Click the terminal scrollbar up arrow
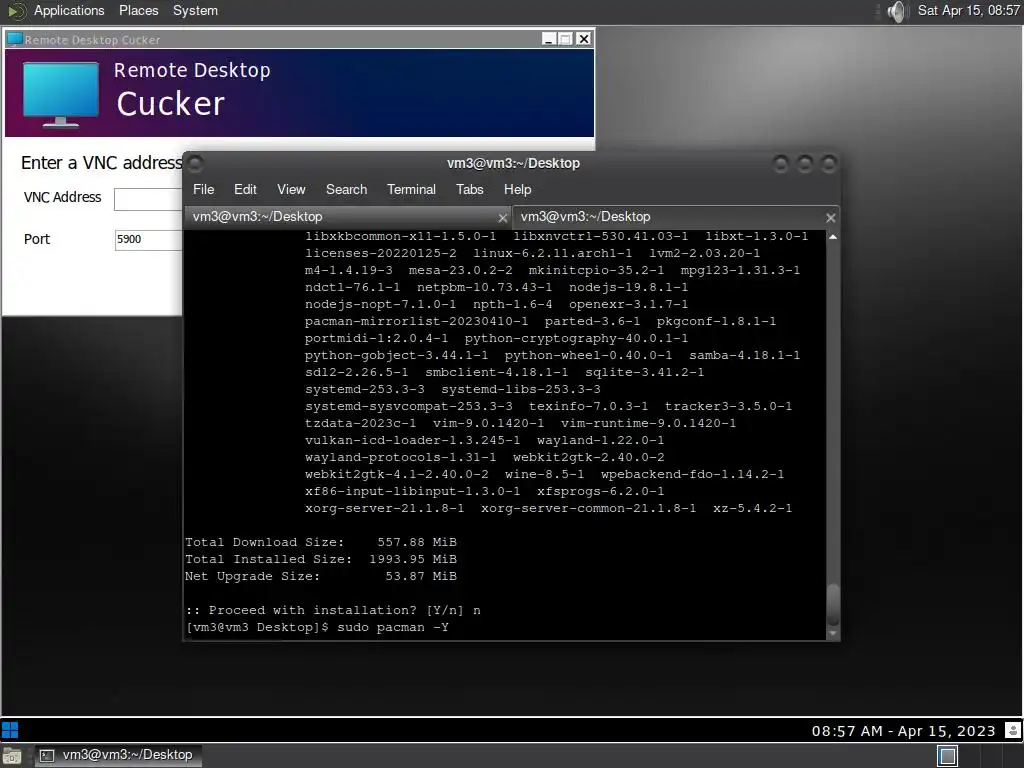Screen dimensions: 1024x768 click(833, 237)
